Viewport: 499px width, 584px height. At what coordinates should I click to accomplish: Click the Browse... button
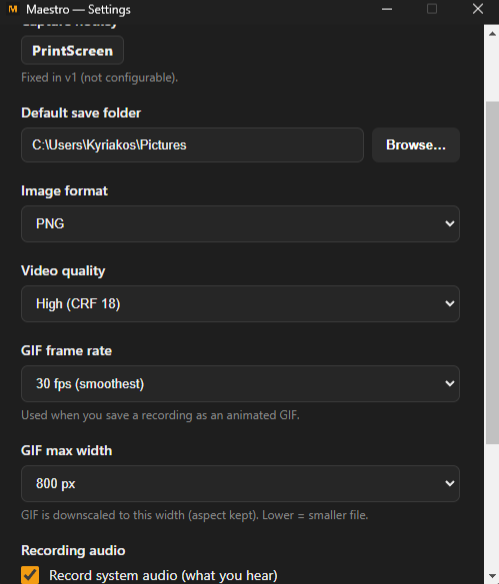[416, 145]
